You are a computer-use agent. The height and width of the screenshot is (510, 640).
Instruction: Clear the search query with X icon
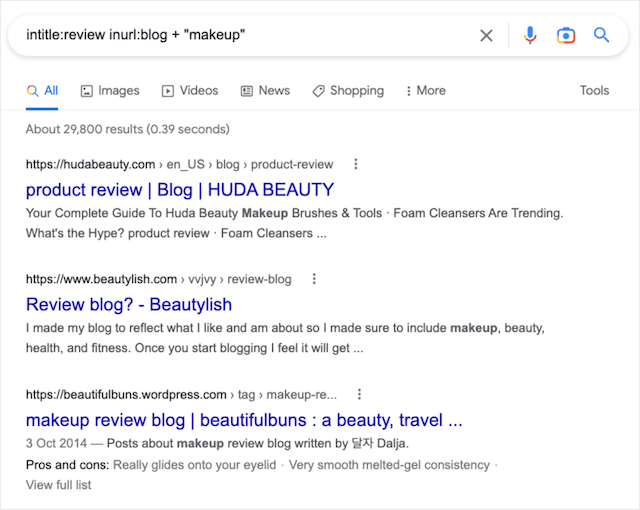486,36
